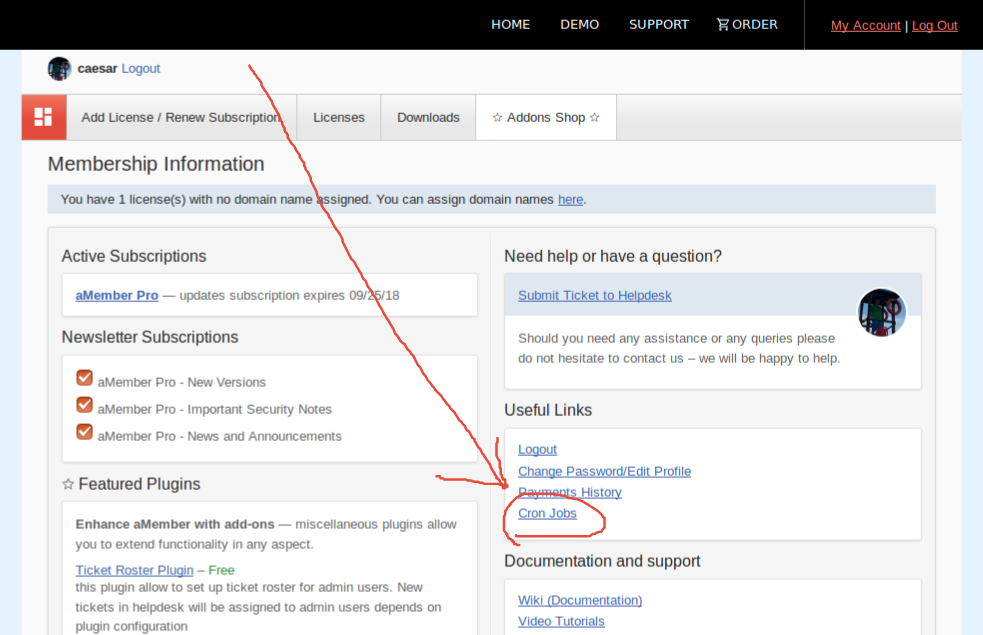983x635 pixels.
Task: Click Logout under Useful Links
Action: (537, 449)
